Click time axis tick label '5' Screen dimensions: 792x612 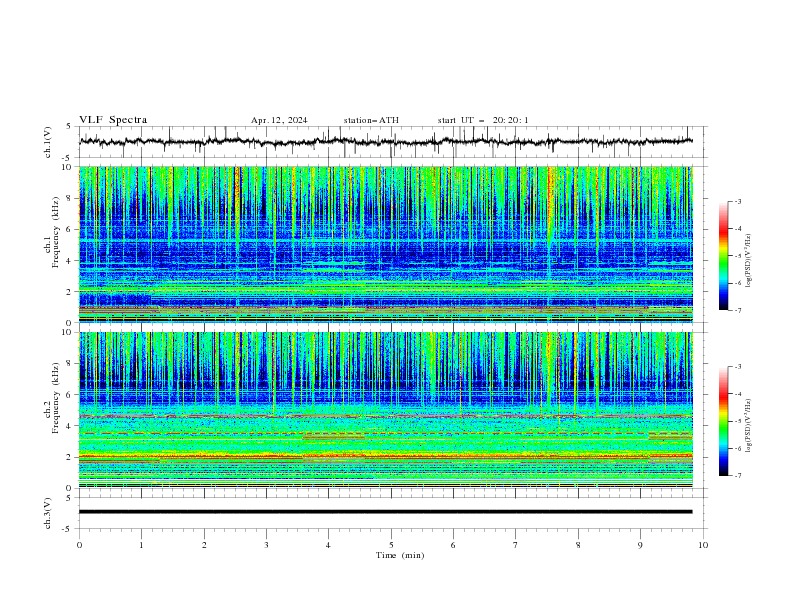tap(391, 545)
